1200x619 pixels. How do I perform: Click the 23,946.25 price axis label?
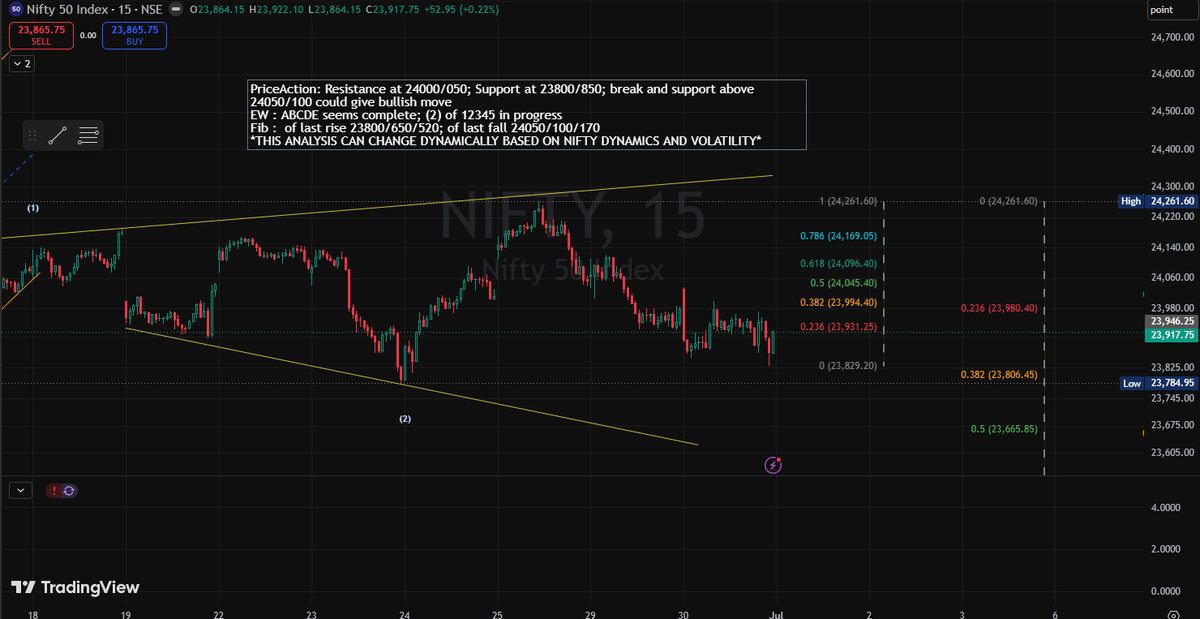1171,321
